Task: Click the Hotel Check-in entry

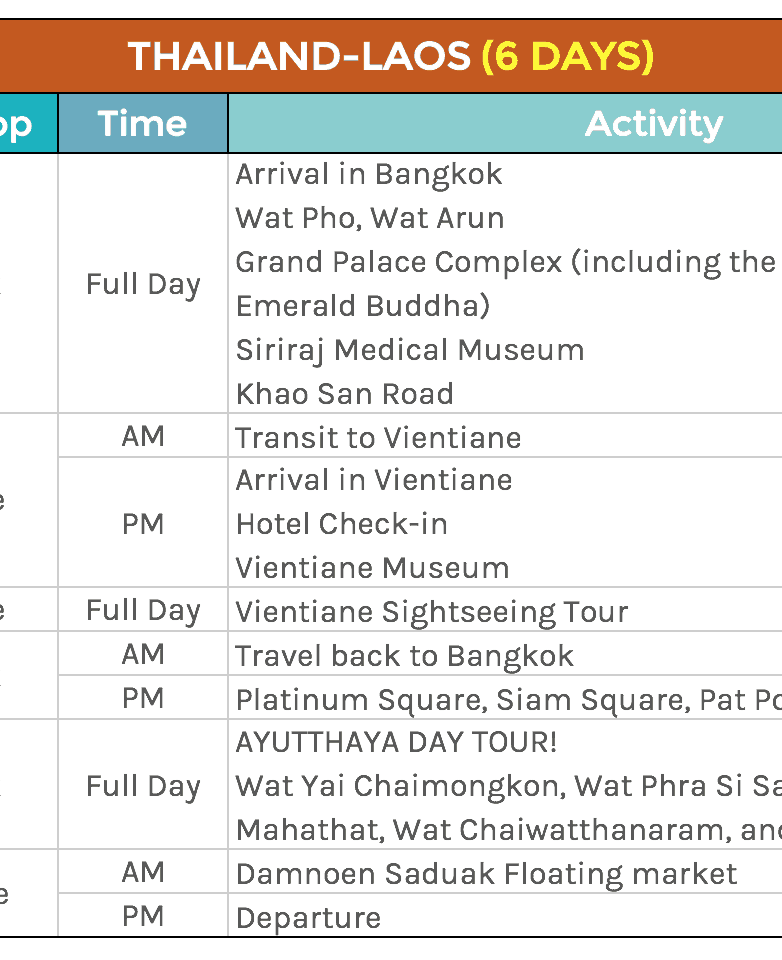Action: [342, 524]
